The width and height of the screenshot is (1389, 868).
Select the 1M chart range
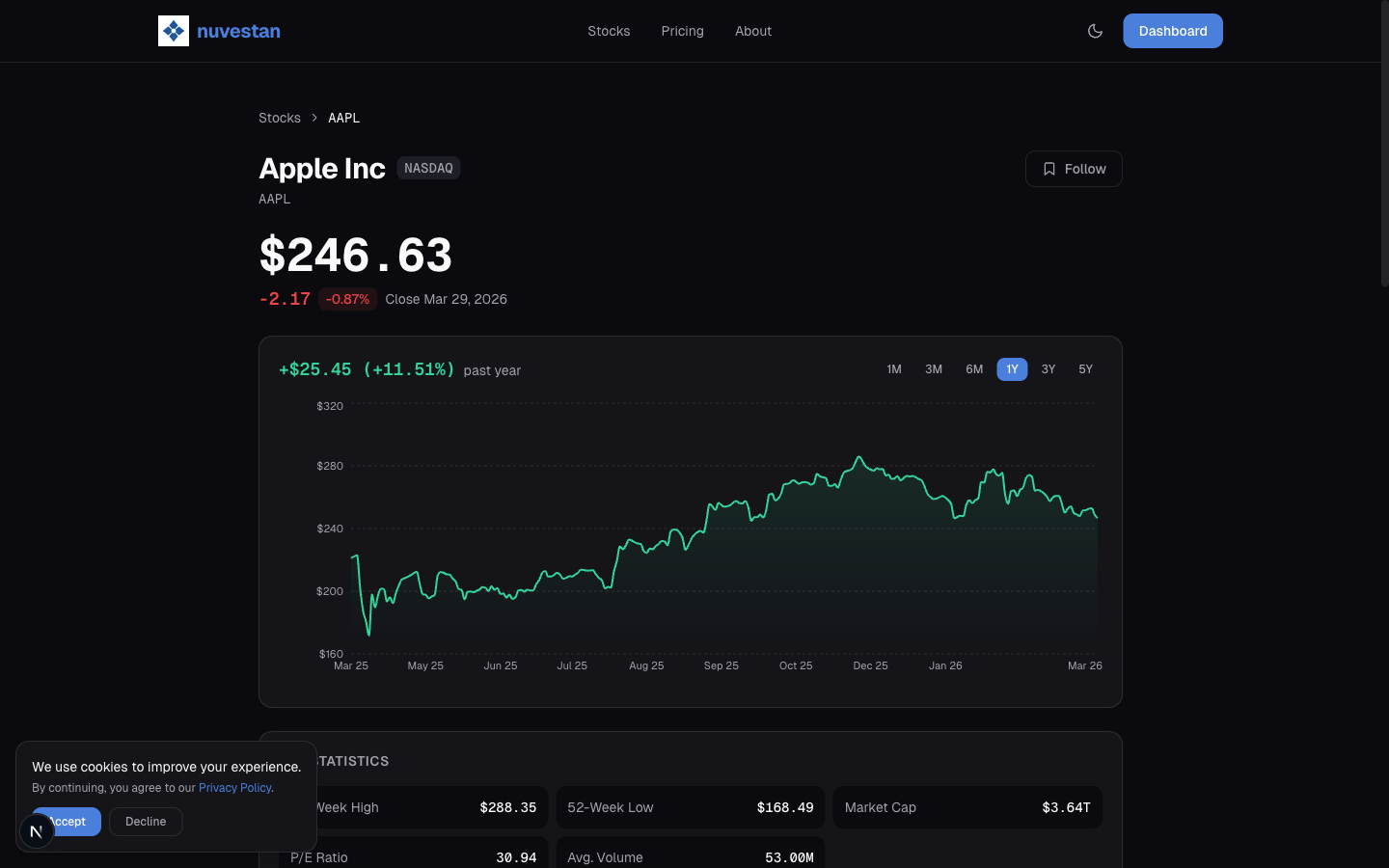click(x=894, y=369)
